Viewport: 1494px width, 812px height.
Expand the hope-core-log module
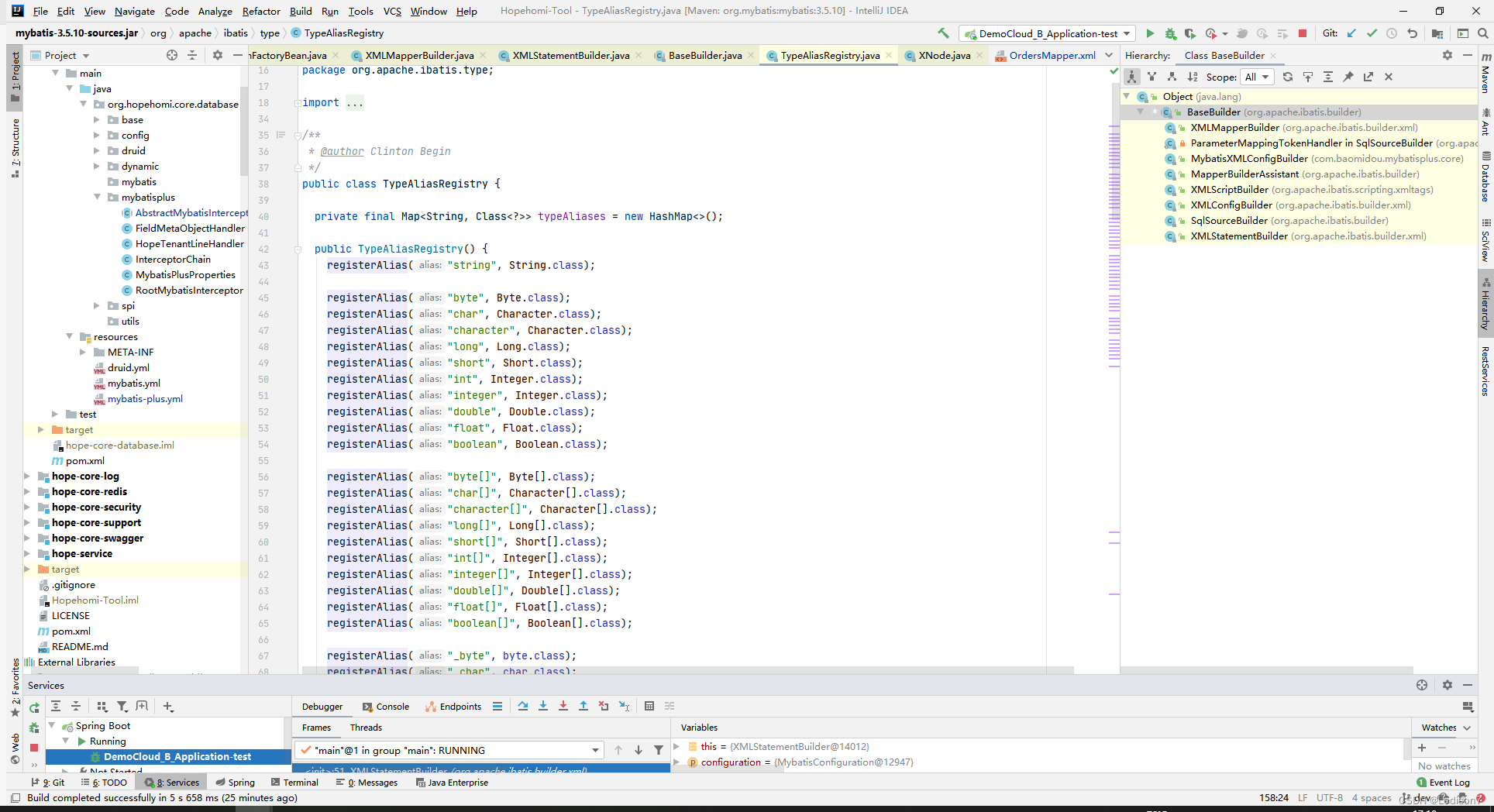tap(28, 476)
